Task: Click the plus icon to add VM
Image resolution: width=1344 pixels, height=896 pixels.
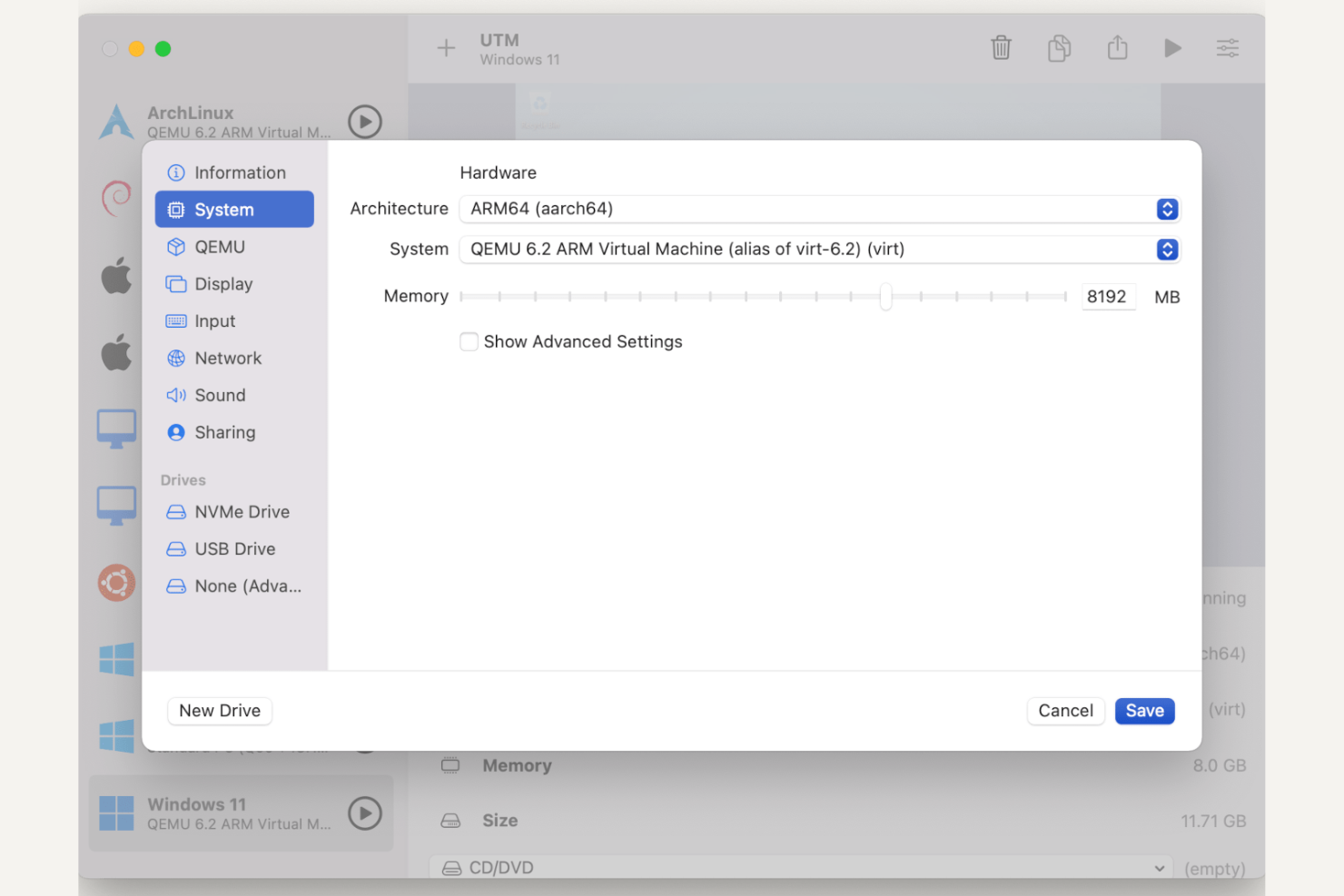Action: 446,48
